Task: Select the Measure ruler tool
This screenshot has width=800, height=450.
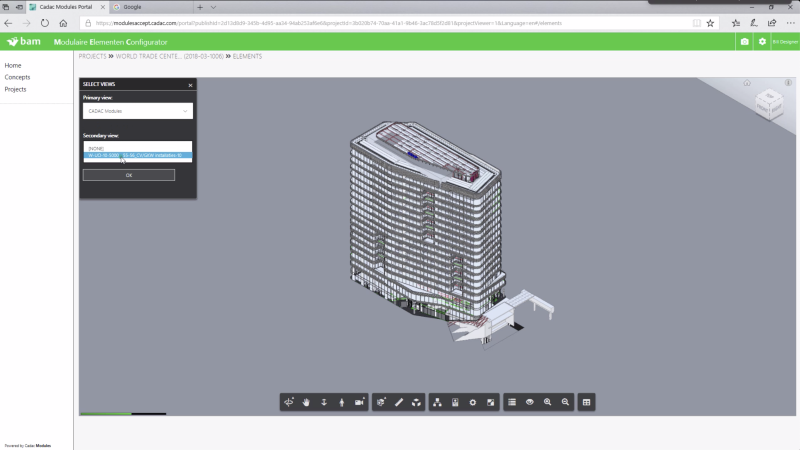Action: 399,402
